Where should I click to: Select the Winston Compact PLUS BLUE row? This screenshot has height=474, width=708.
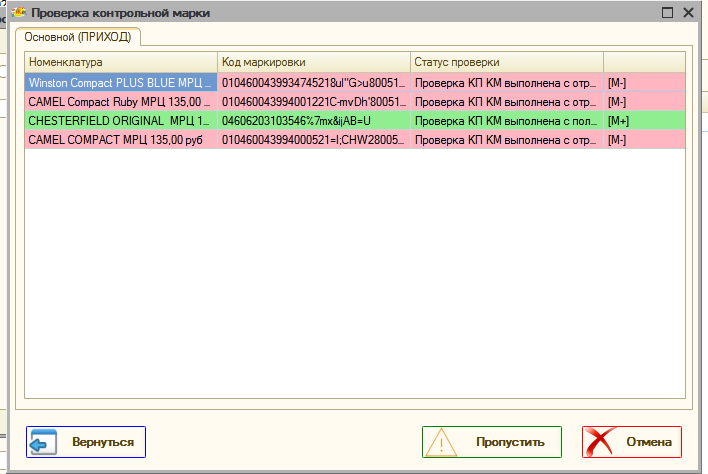[355, 83]
